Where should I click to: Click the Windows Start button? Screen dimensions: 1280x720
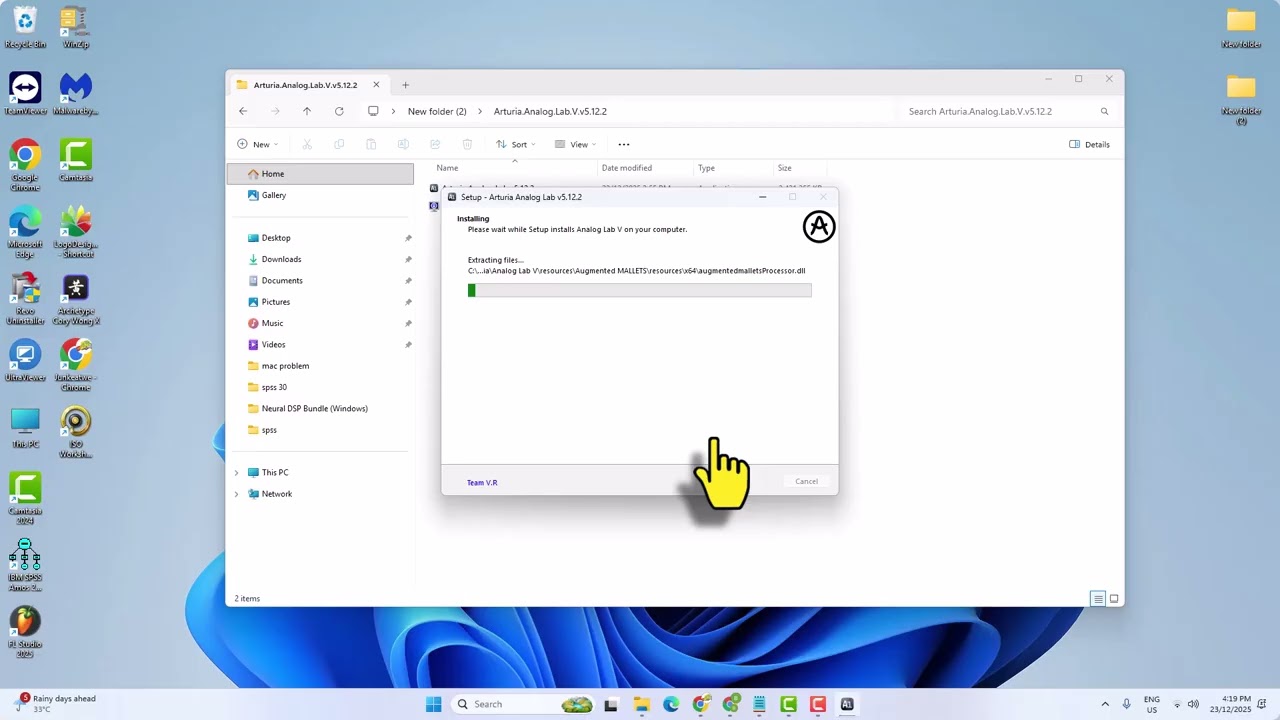(433, 704)
